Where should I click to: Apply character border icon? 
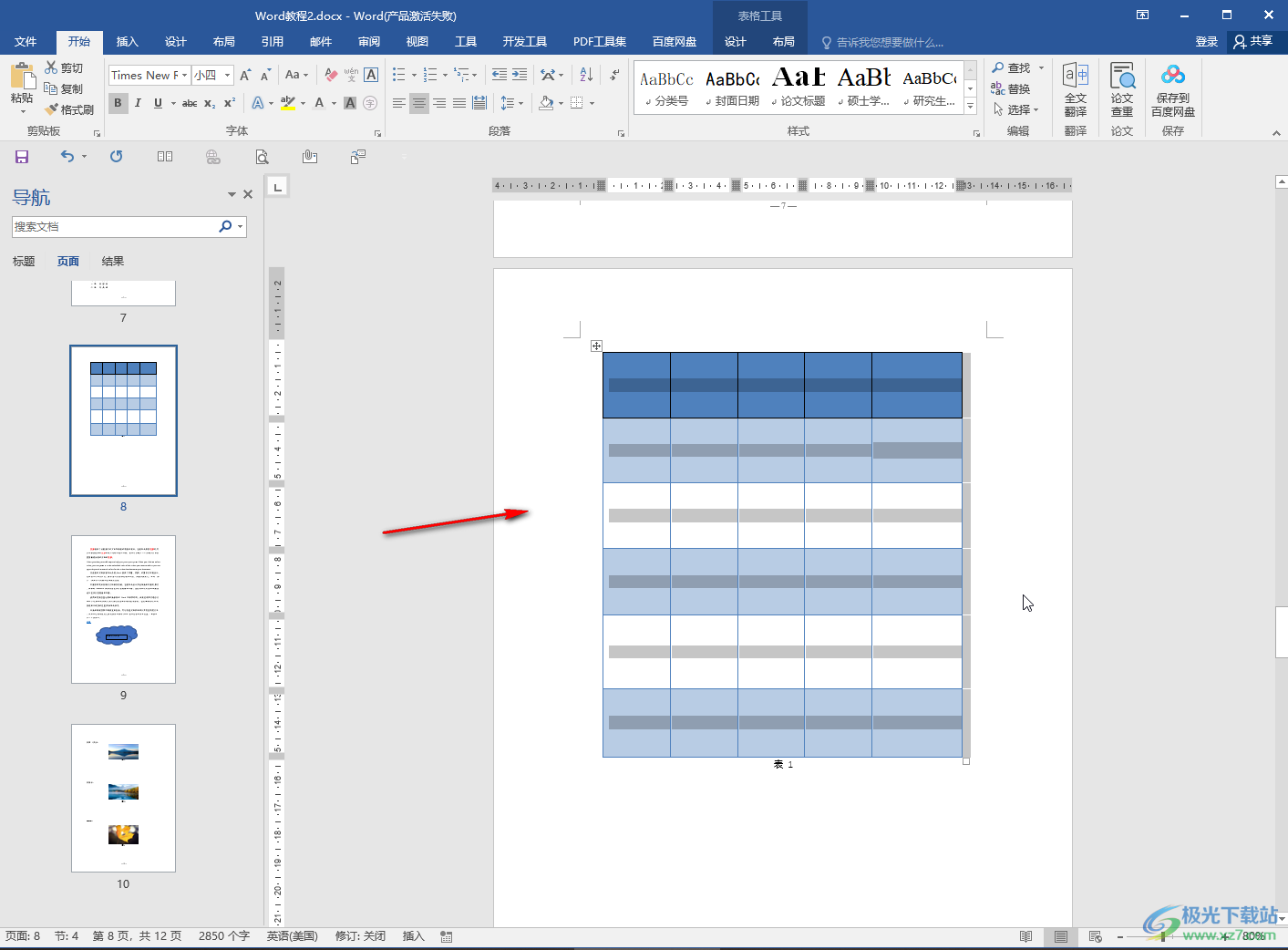point(371,75)
